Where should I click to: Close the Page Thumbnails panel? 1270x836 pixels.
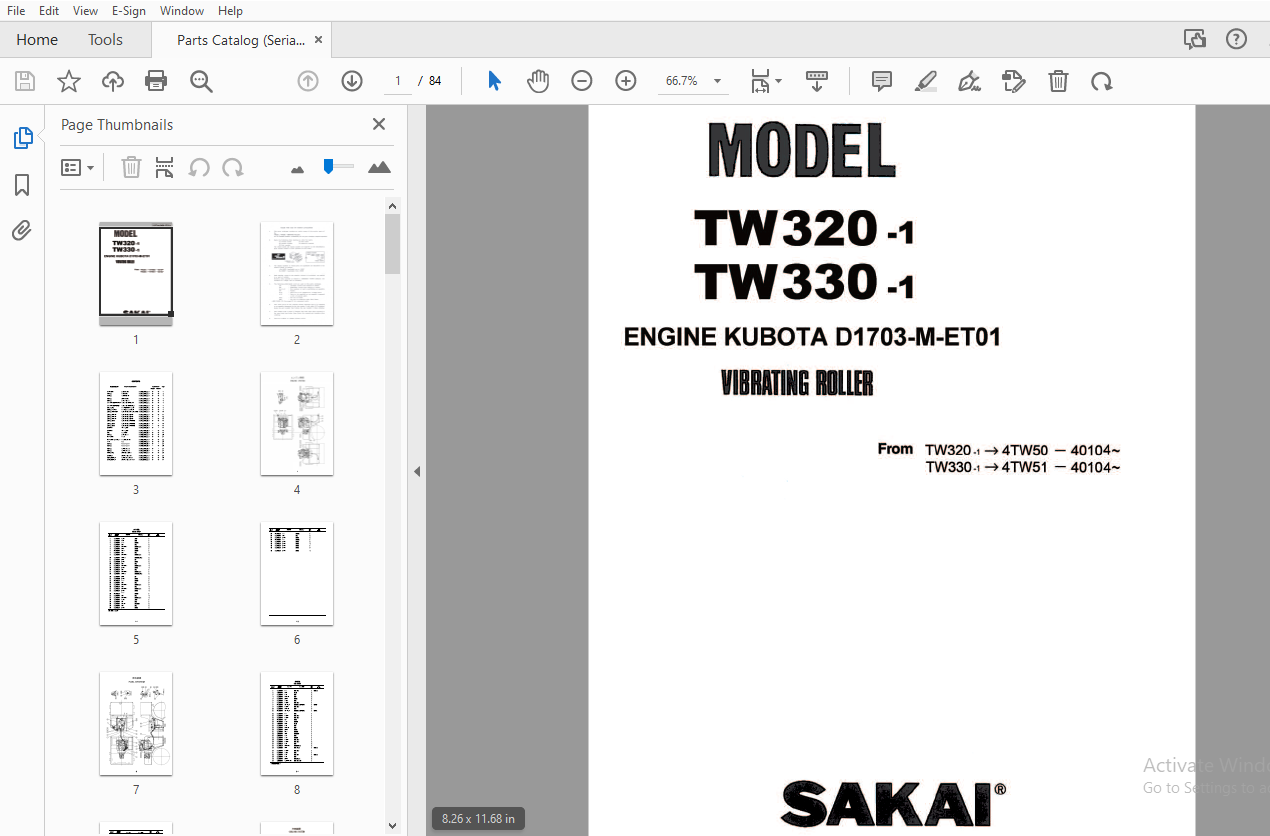point(379,124)
